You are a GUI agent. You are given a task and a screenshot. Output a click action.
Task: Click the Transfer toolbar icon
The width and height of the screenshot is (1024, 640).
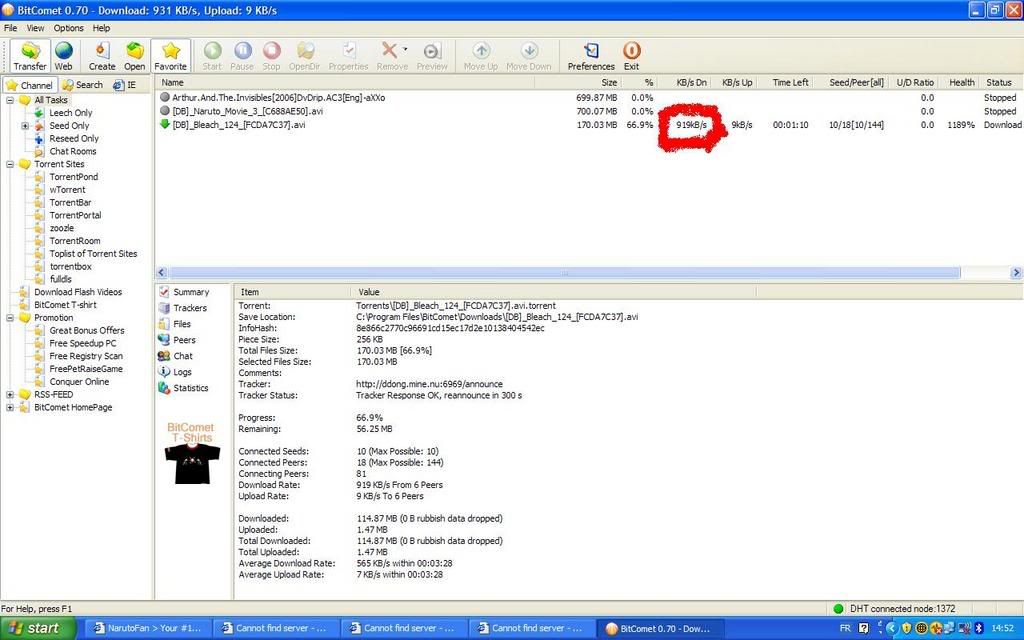click(30, 51)
